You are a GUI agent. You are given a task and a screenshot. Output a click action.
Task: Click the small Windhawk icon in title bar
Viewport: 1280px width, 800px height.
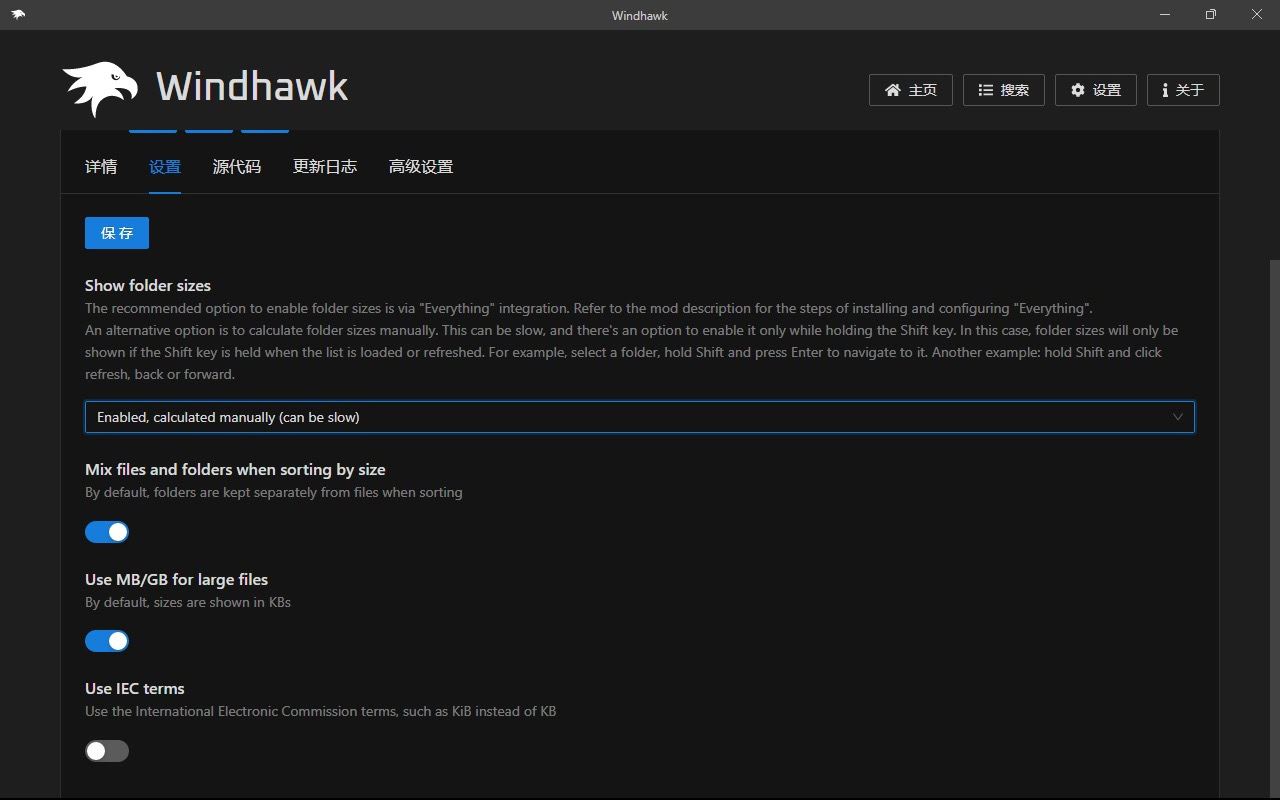[x=18, y=15]
